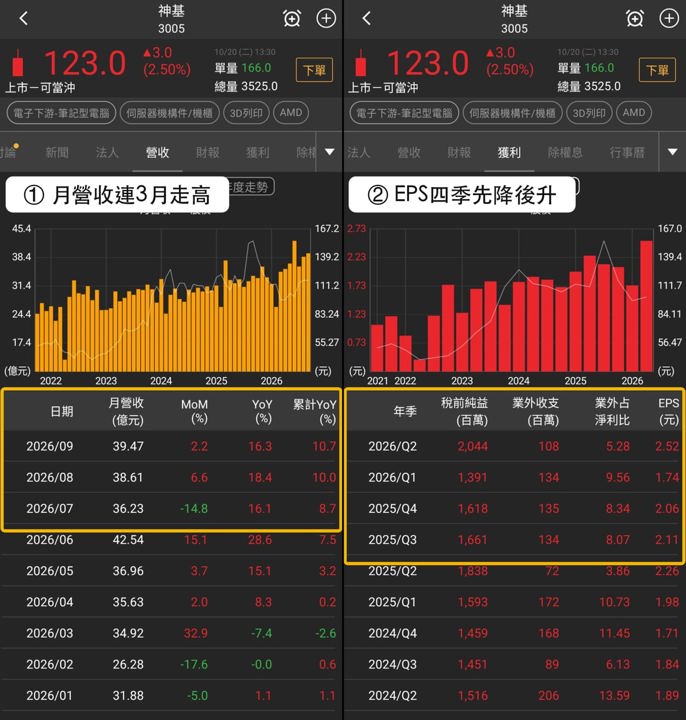Tap the 稅前純益 column header
The height and width of the screenshot is (720, 686).
click(x=464, y=411)
